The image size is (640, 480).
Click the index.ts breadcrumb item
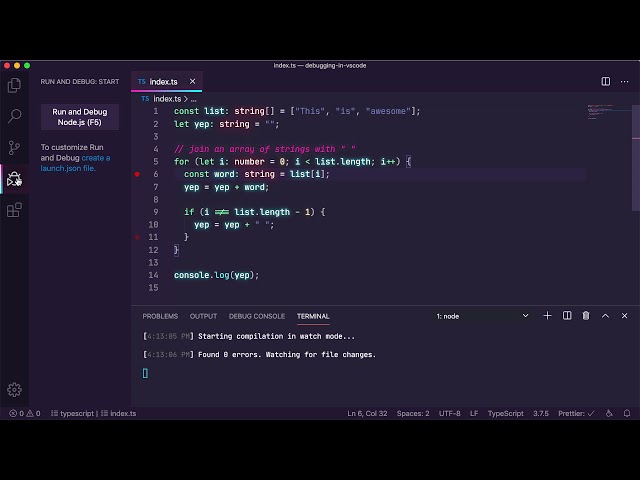coord(167,99)
